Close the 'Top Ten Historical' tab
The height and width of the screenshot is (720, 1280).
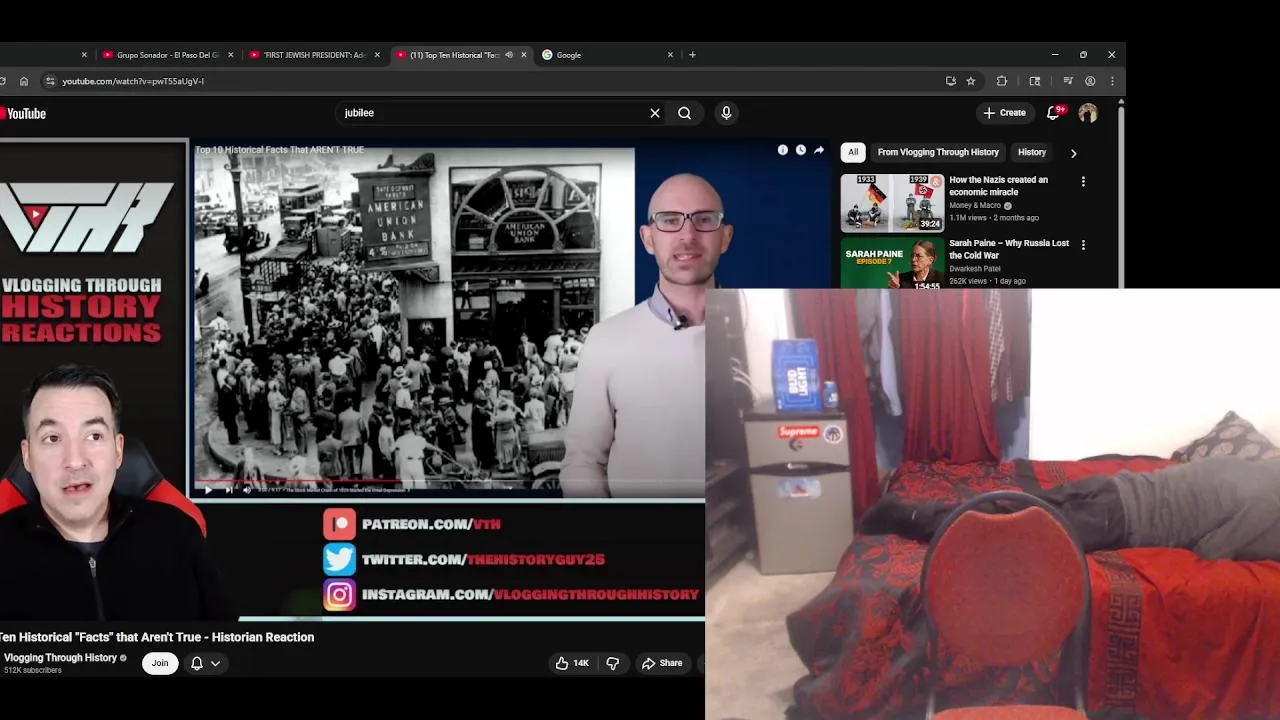tap(523, 55)
